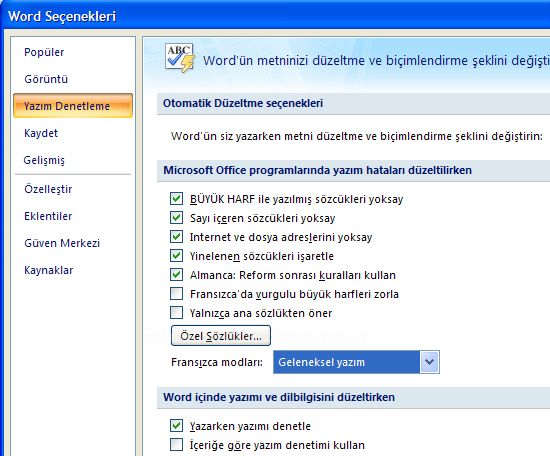Click the Özel Sözlükler button
550x456 pixels.
[x=221, y=336]
